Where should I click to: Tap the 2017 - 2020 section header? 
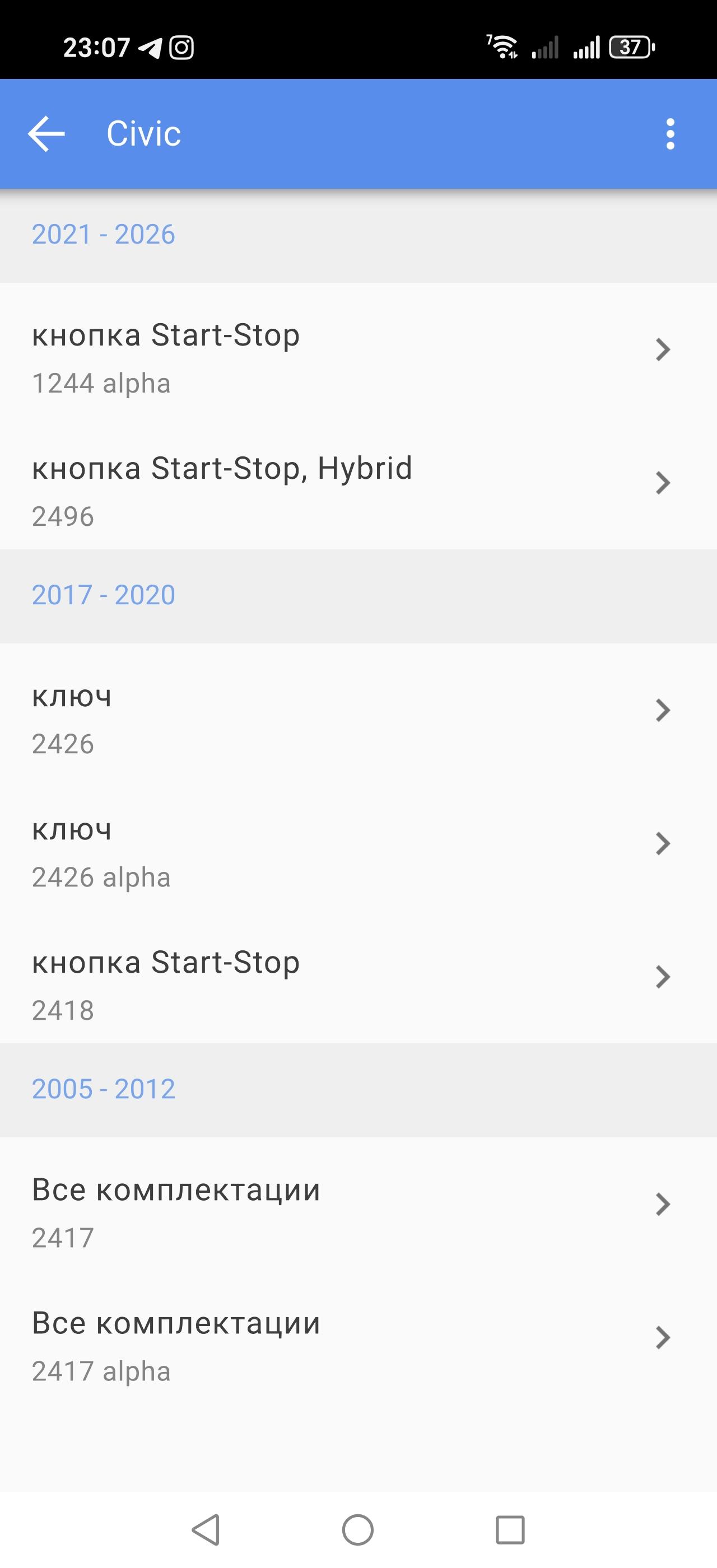coord(104,595)
